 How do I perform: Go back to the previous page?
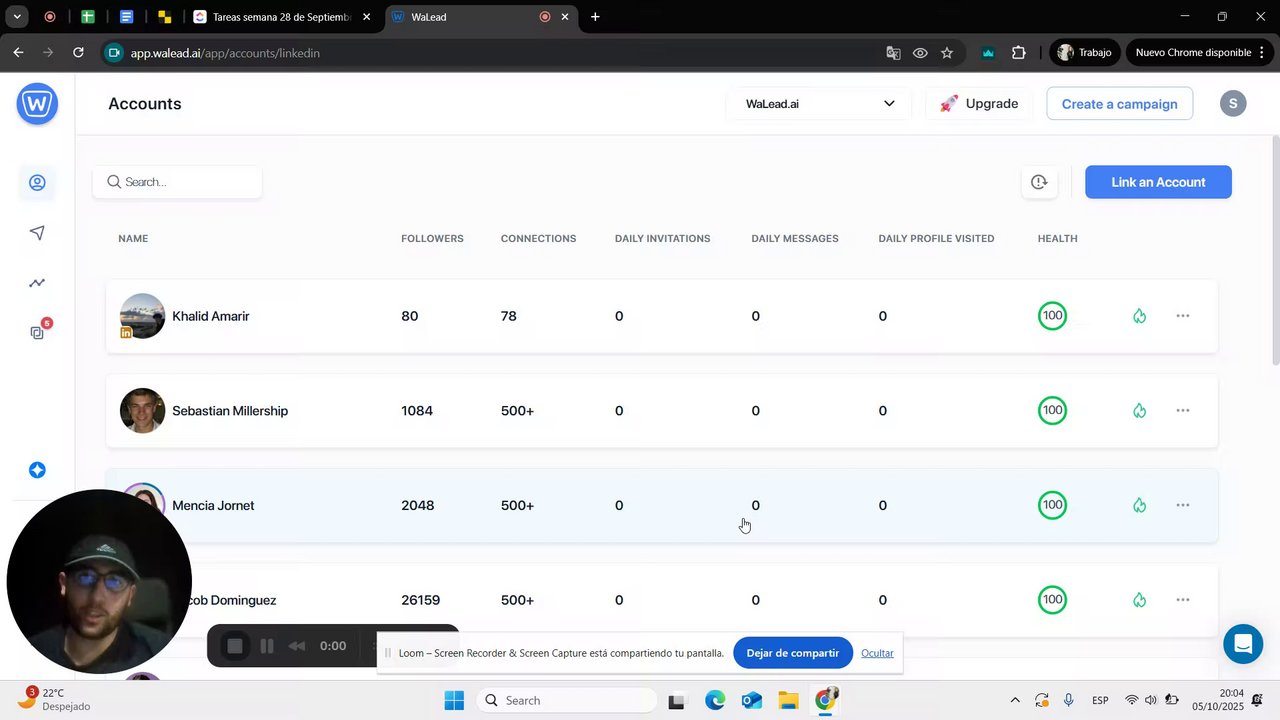[18, 53]
